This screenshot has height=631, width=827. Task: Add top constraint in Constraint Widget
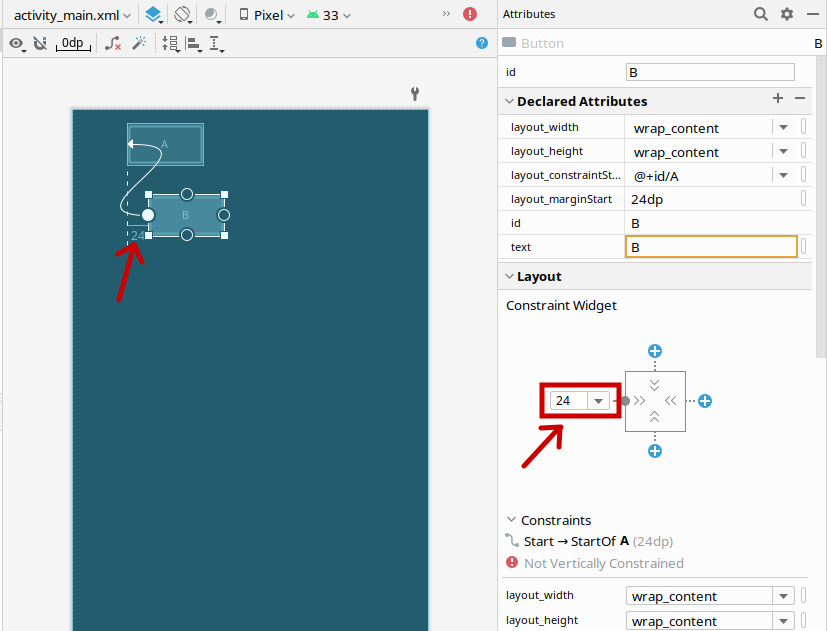[655, 351]
